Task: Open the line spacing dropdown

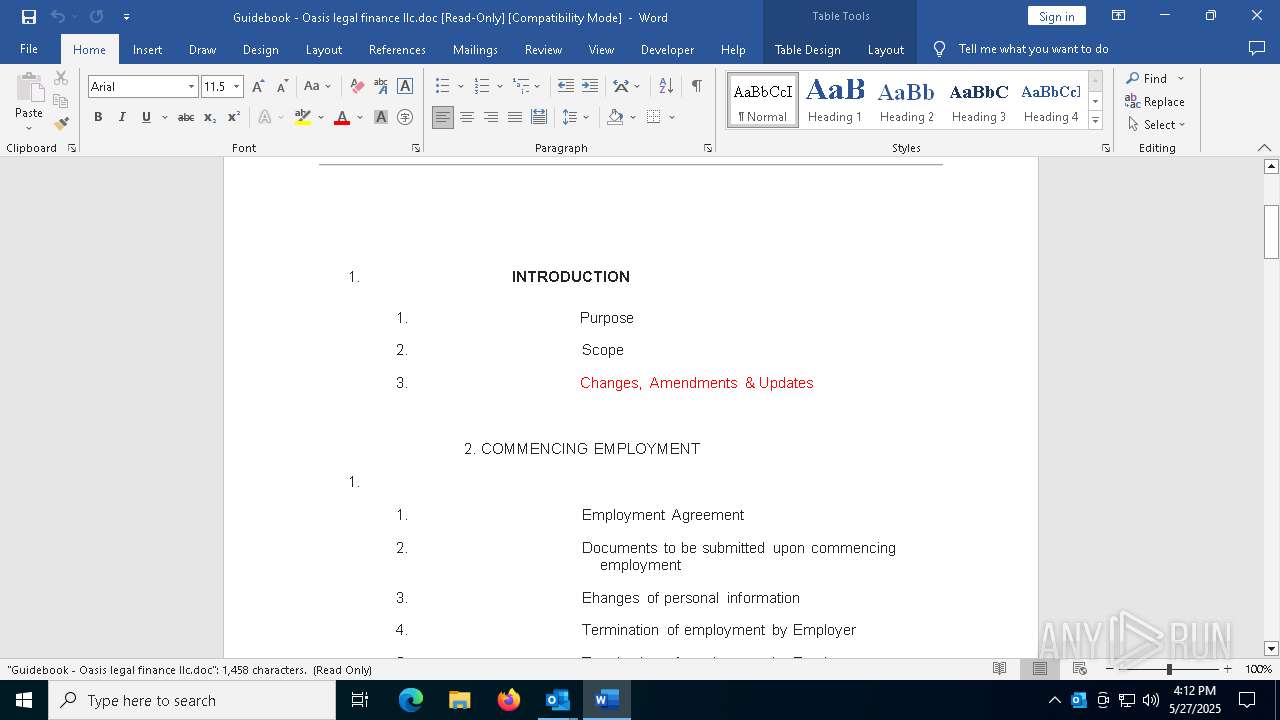Action: (576, 117)
